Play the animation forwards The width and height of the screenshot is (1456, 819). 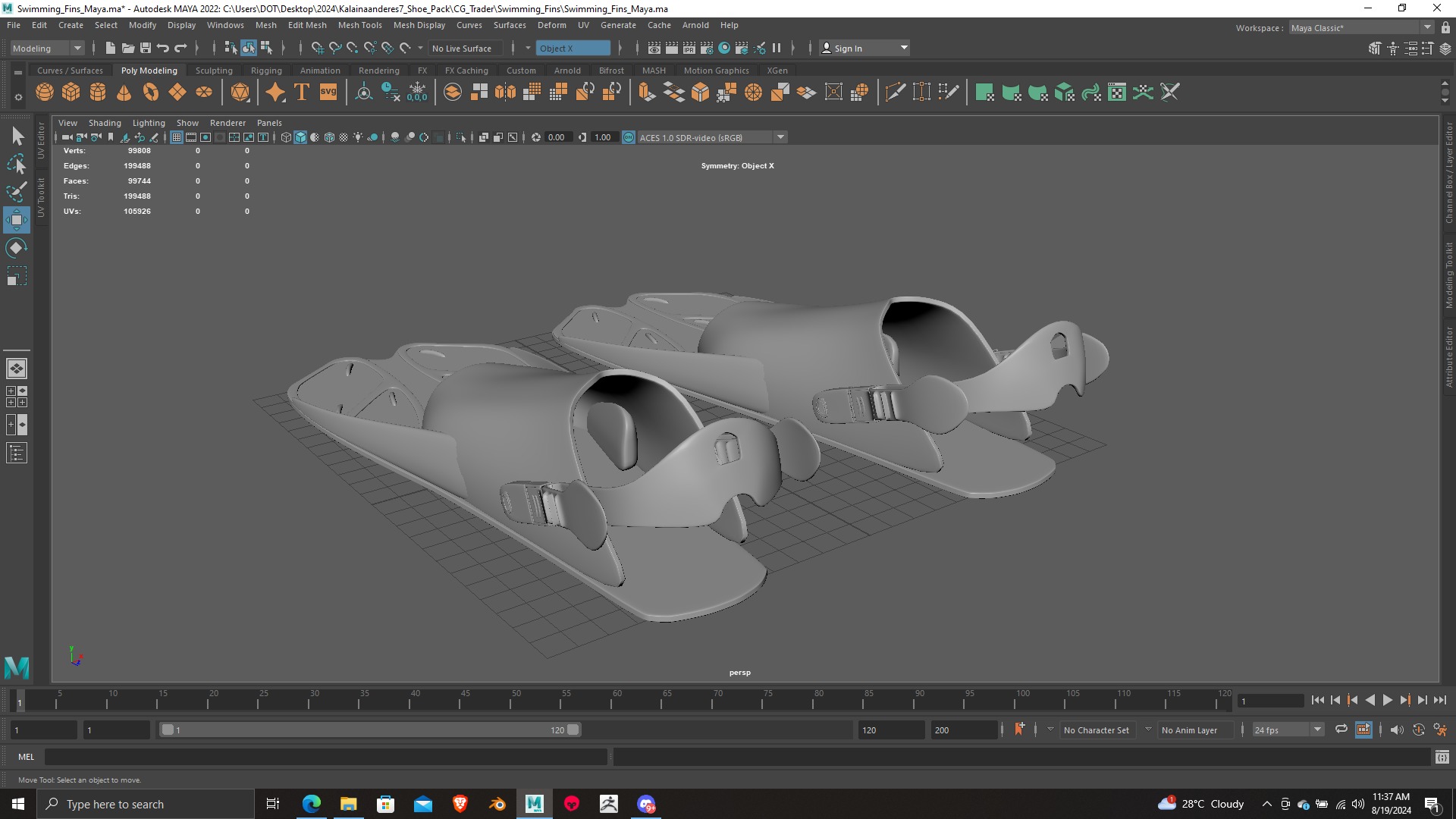(1387, 701)
